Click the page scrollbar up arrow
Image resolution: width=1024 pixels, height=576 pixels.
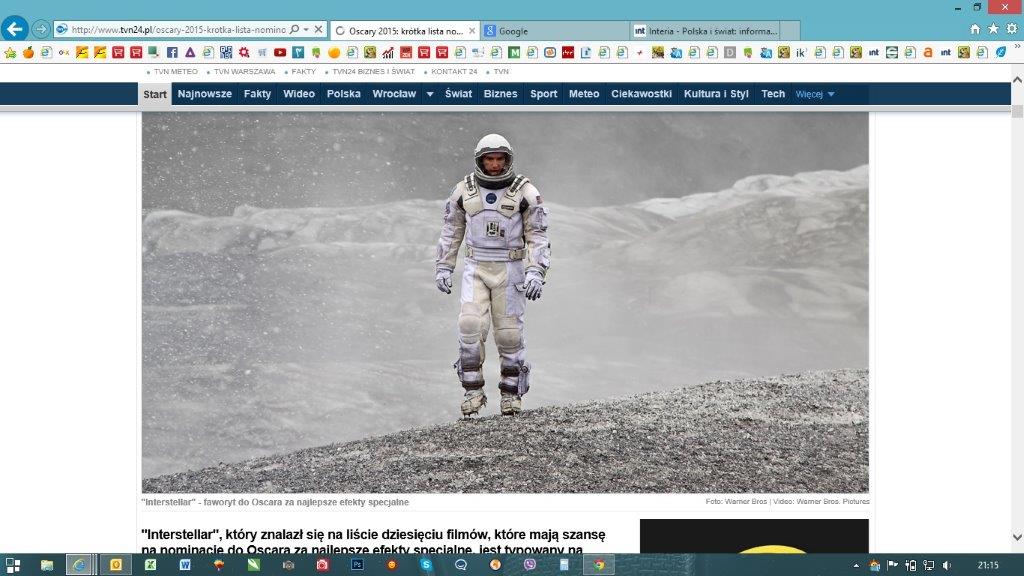[1017, 80]
